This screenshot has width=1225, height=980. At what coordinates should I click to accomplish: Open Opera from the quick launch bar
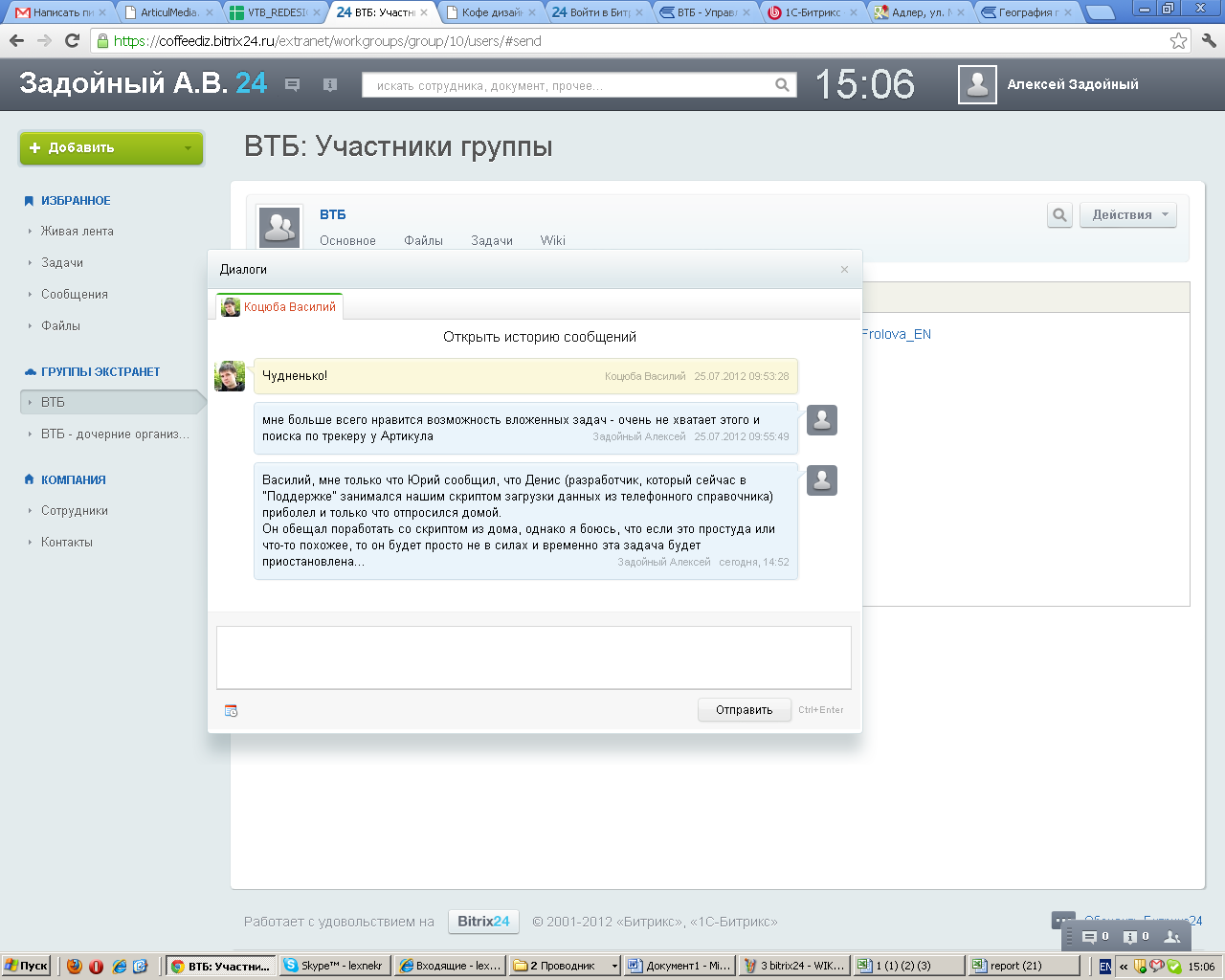coord(96,966)
